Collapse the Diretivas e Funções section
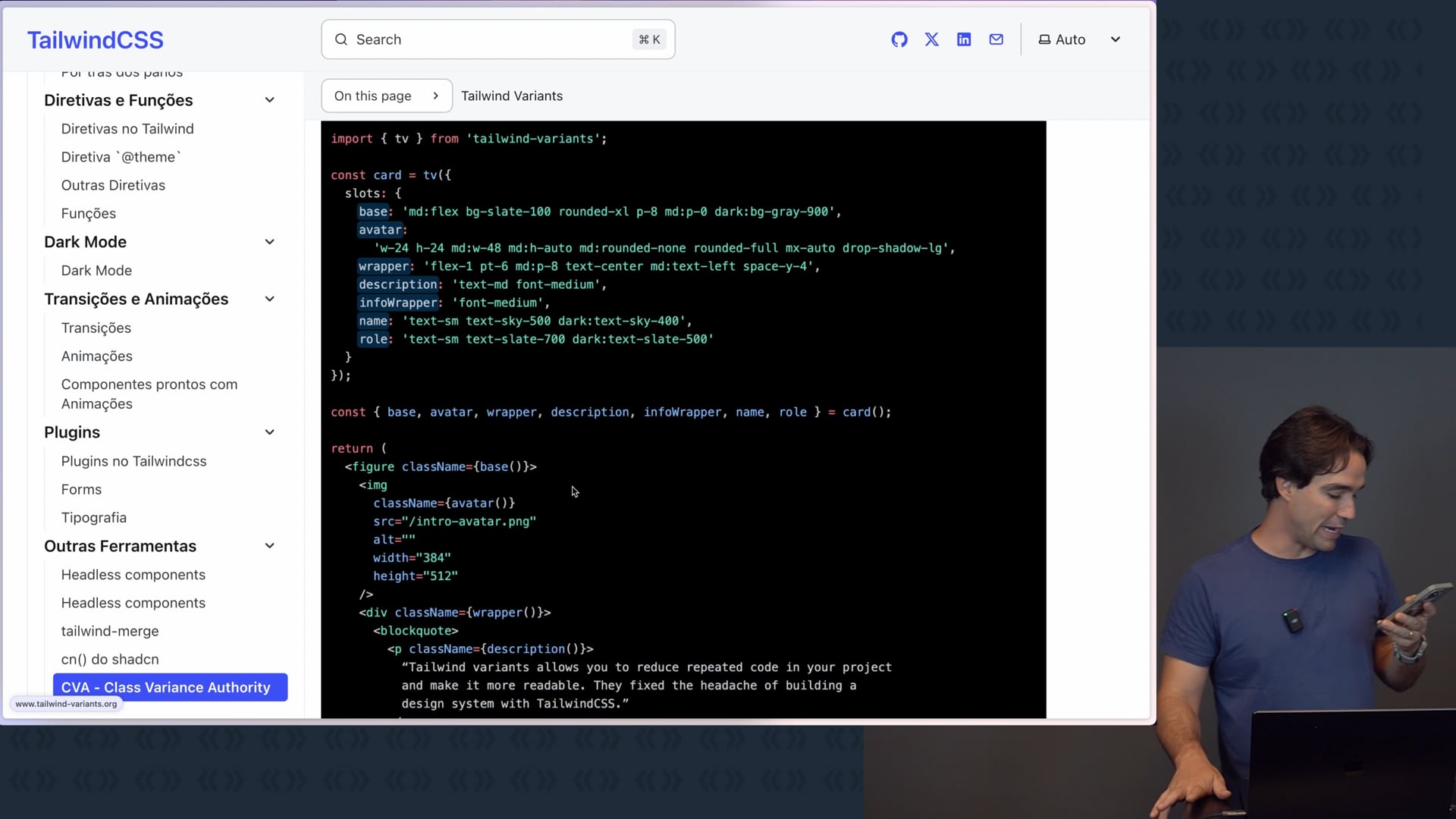 coord(269,100)
